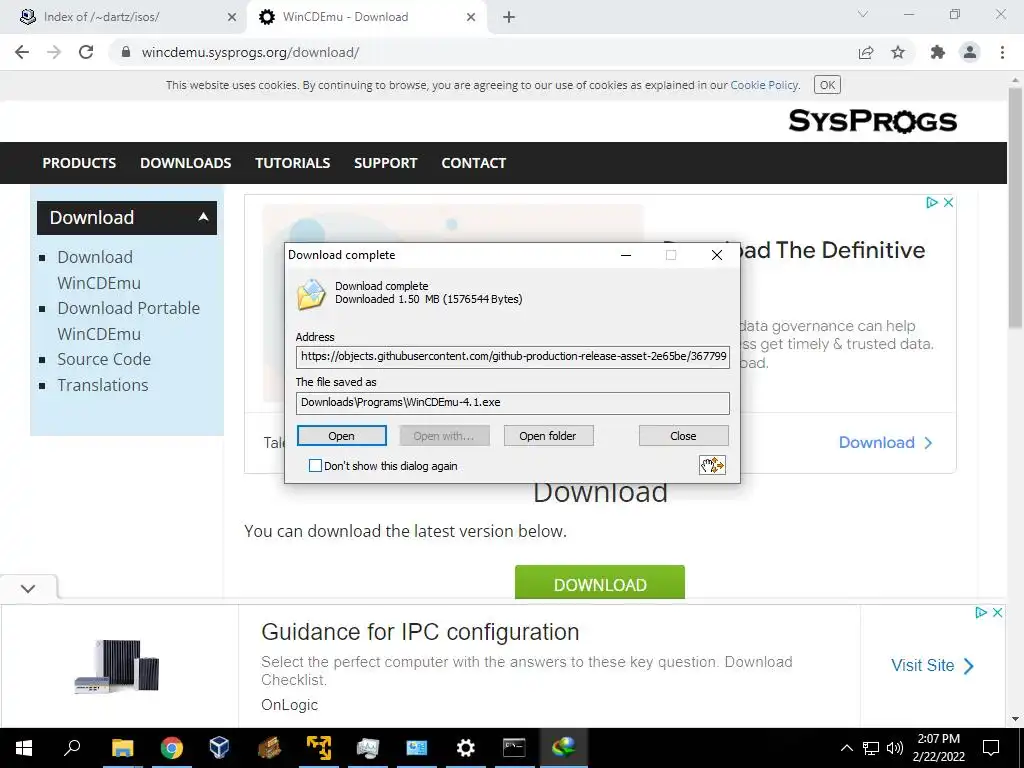Open the Cookie Policy link

(x=764, y=85)
